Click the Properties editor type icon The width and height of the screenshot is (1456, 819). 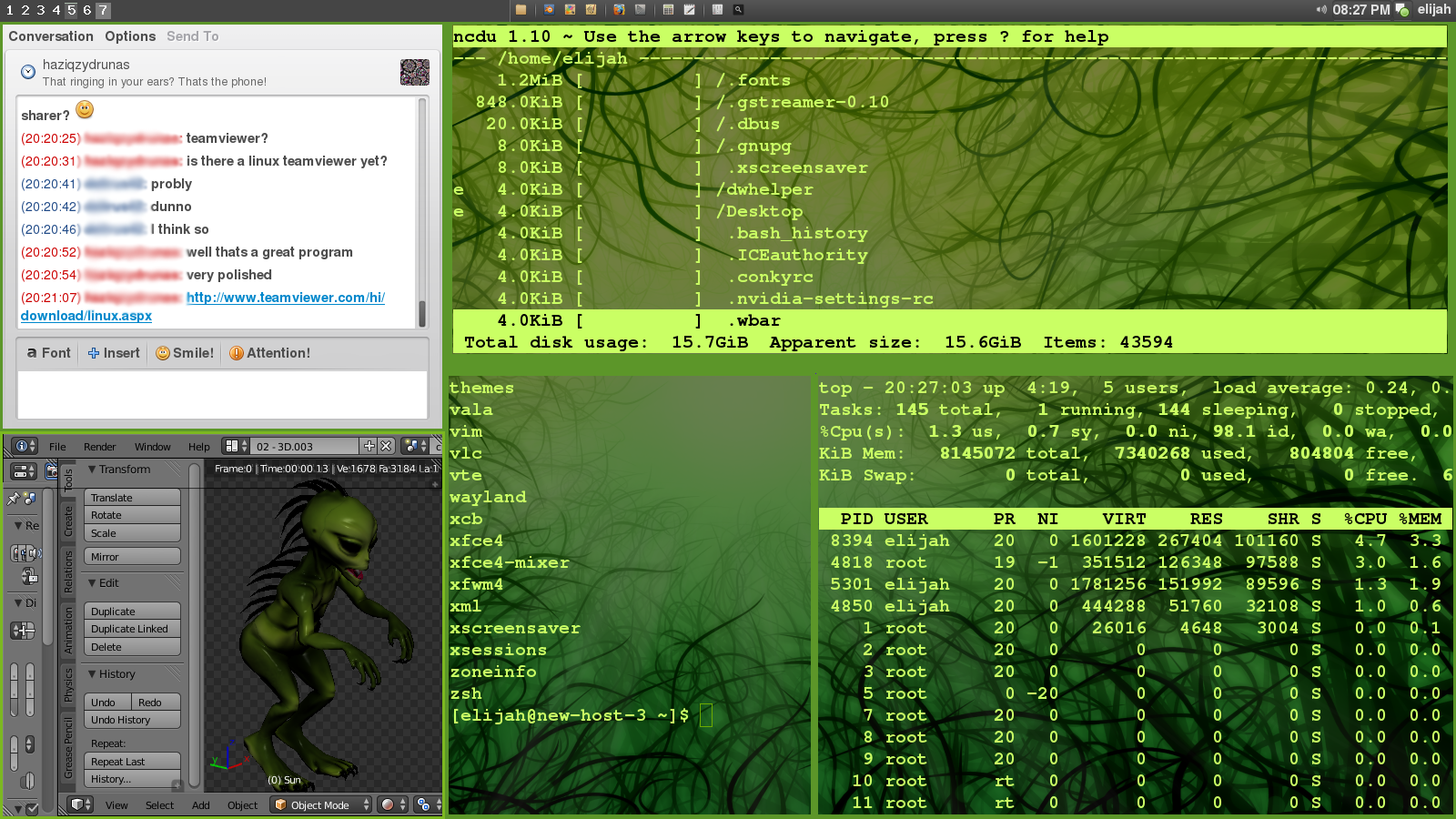tap(23, 470)
